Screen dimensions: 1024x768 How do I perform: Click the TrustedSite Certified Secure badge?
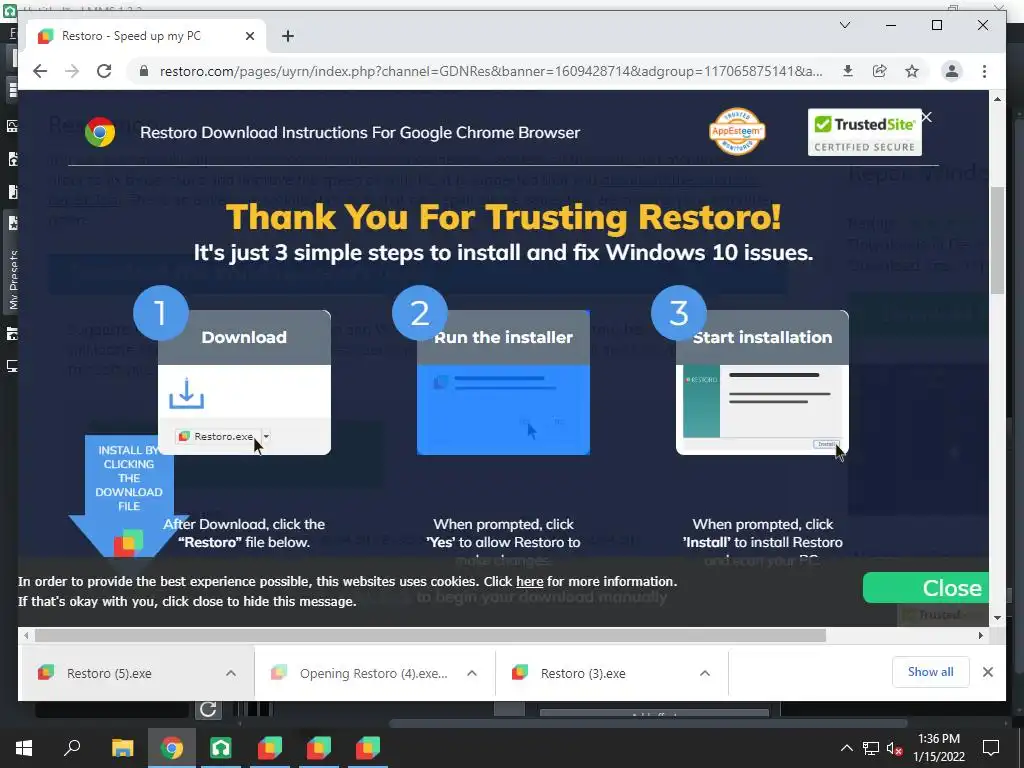(865, 133)
